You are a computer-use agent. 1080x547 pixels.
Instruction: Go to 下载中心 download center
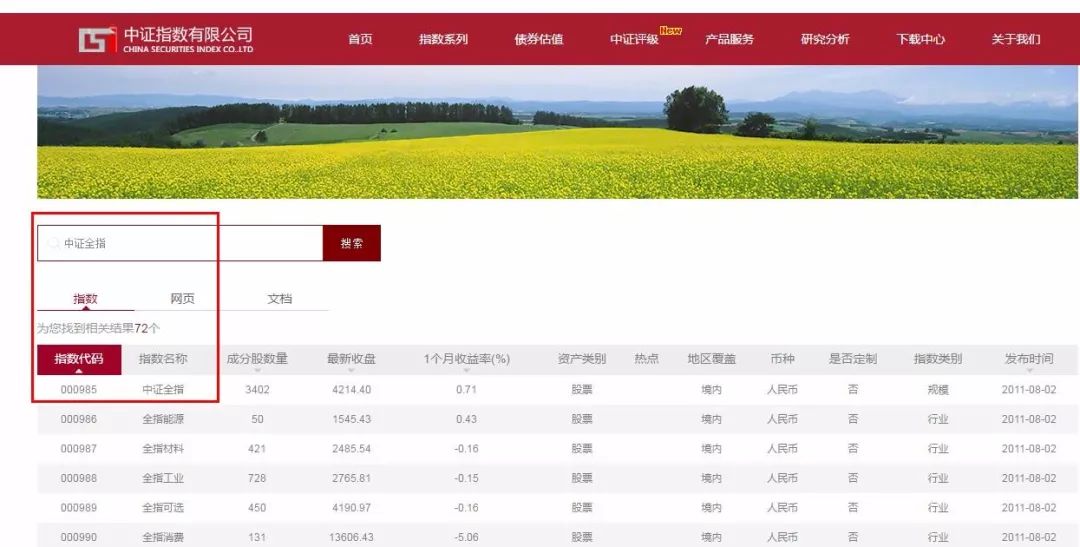pos(921,39)
